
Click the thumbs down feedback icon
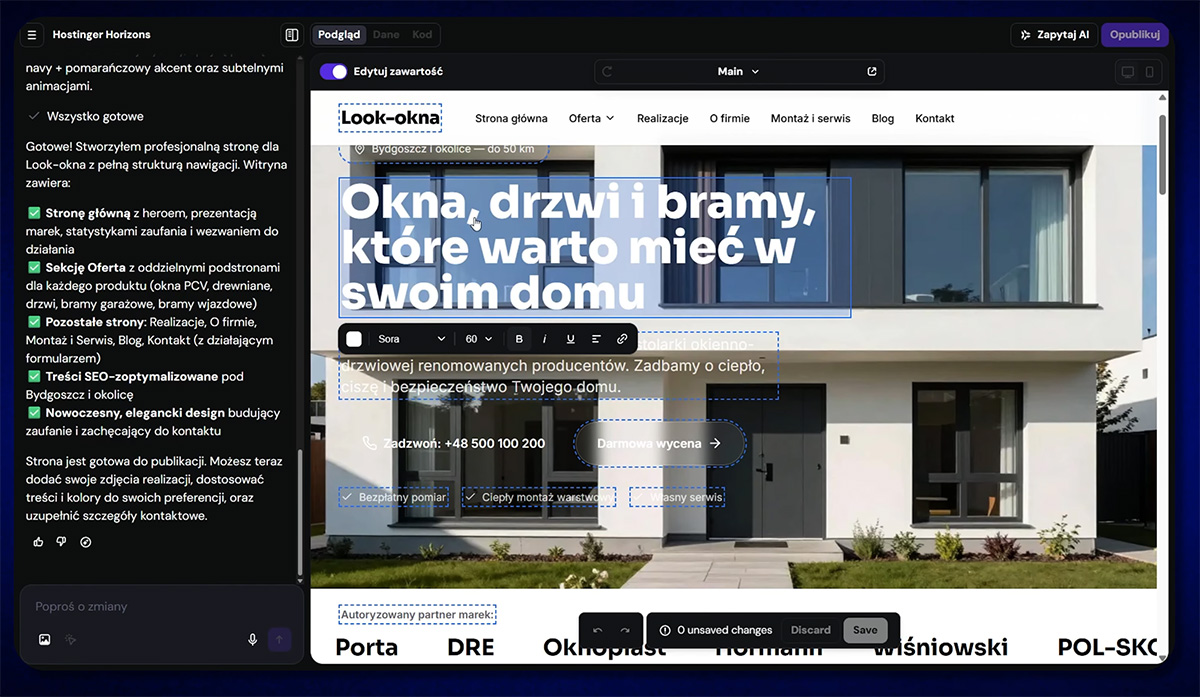coord(61,542)
